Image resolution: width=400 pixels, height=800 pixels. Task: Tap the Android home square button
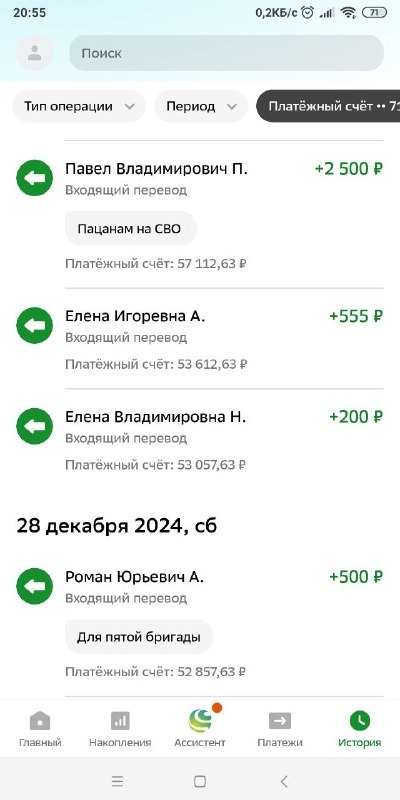pyautogui.click(x=200, y=781)
